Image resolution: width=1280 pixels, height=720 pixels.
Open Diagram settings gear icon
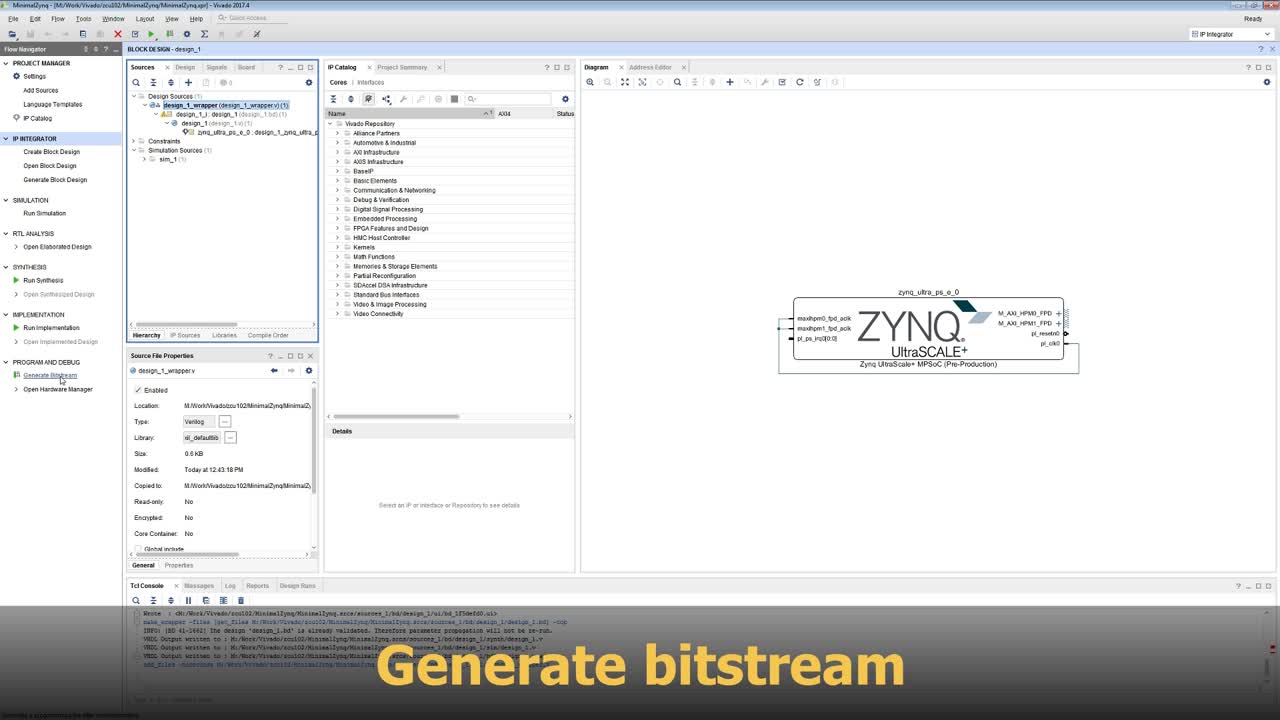coord(1267,82)
